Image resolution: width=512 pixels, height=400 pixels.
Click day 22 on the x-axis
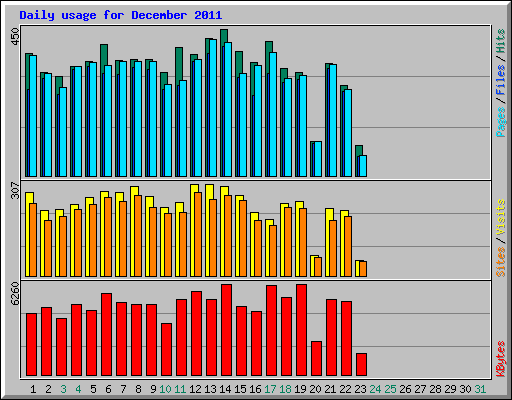[345, 389]
